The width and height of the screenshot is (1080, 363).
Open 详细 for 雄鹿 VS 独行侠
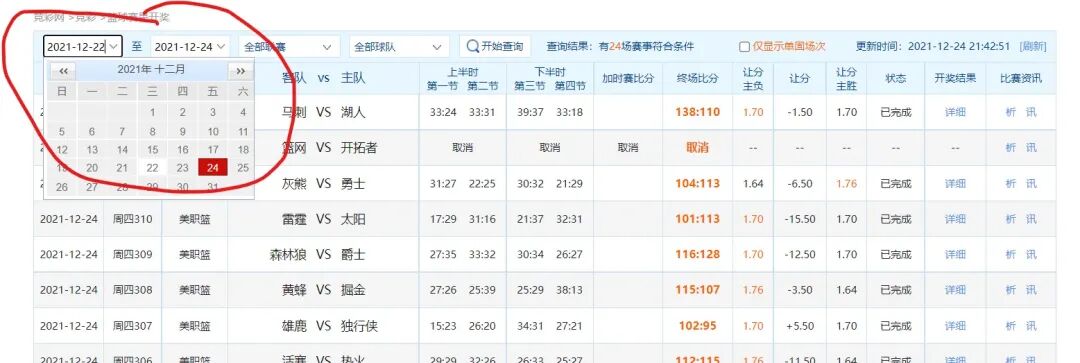[x=955, y=325]
